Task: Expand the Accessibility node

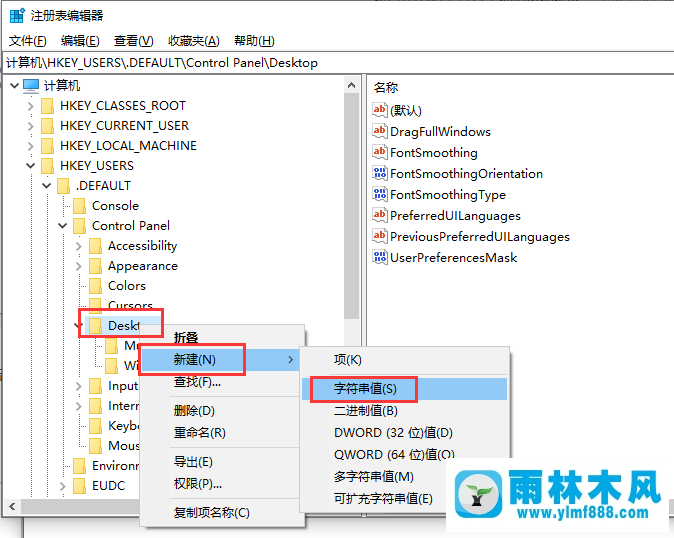Action: point(79,246)
